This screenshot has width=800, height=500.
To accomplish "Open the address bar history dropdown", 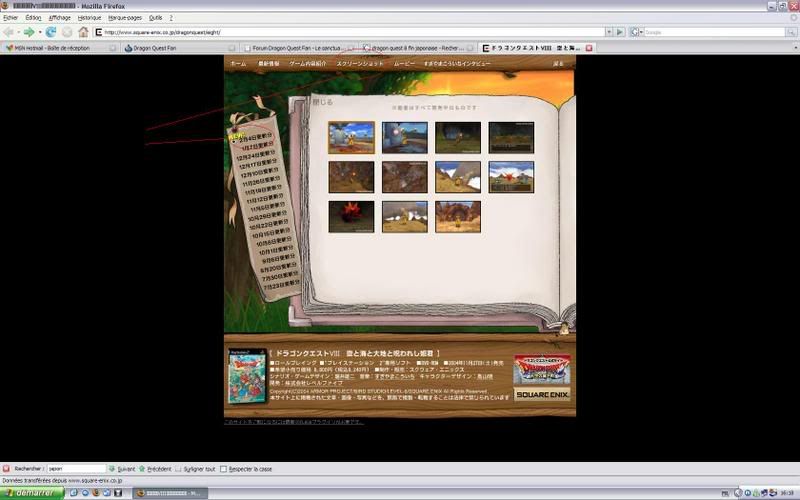I will (x=609, y=32).
